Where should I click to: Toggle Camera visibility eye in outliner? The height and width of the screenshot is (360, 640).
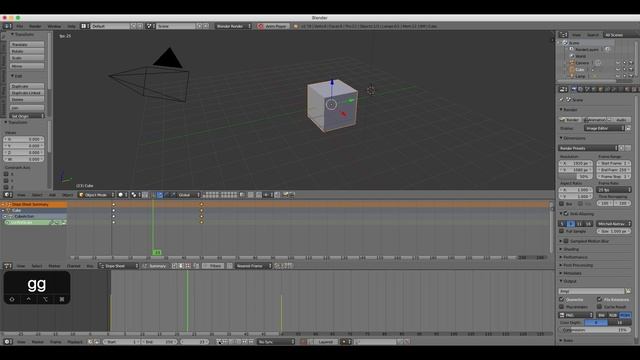coord(618,63)
